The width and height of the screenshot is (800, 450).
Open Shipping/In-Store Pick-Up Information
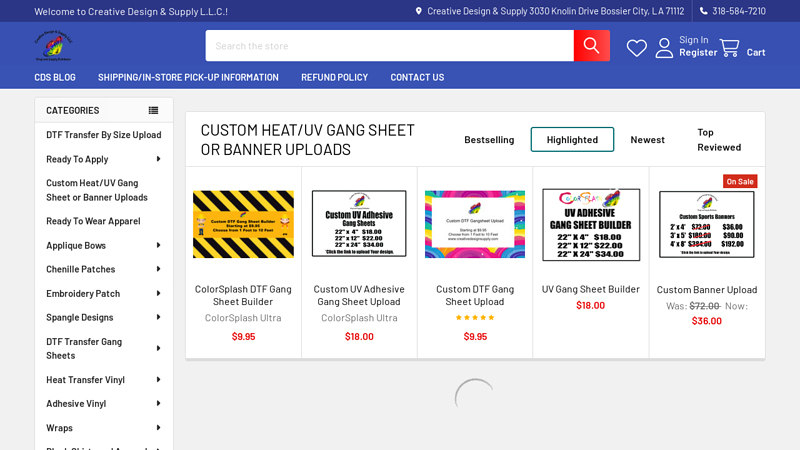pyautogui.click(x=188, y=77)
